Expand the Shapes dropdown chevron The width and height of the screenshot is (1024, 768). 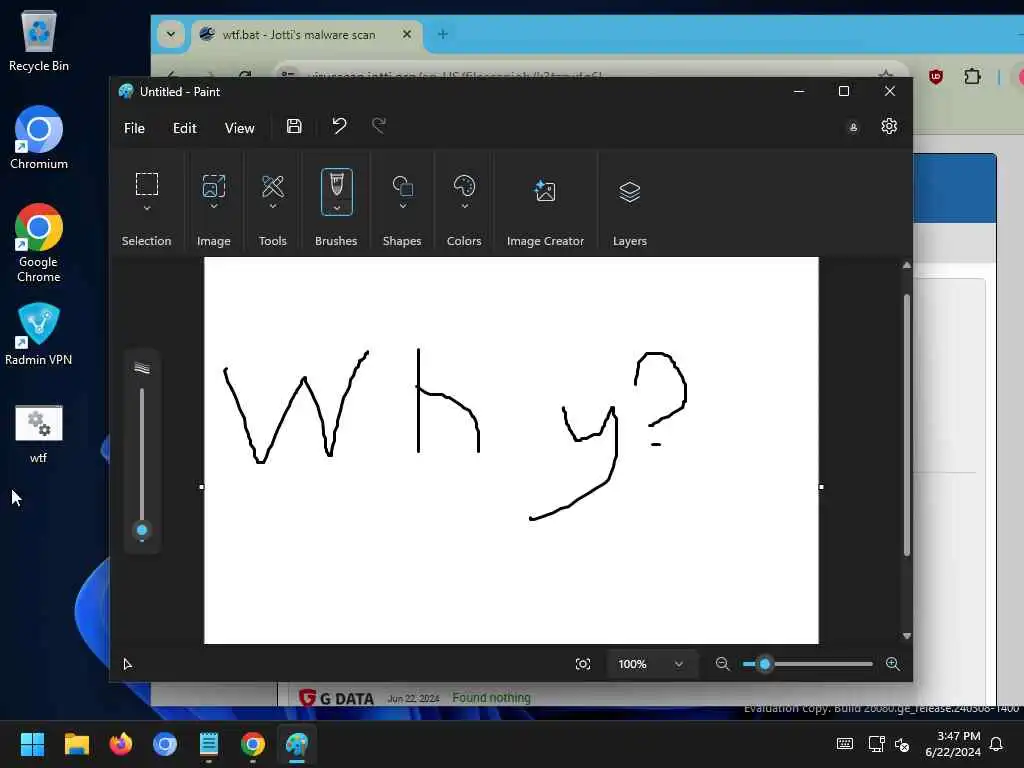coord(402,206)
